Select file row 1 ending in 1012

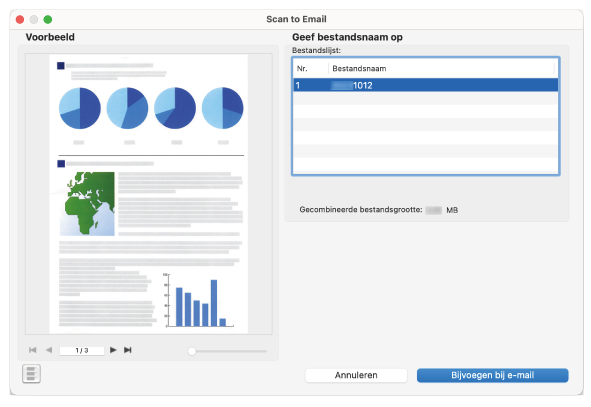426,85
